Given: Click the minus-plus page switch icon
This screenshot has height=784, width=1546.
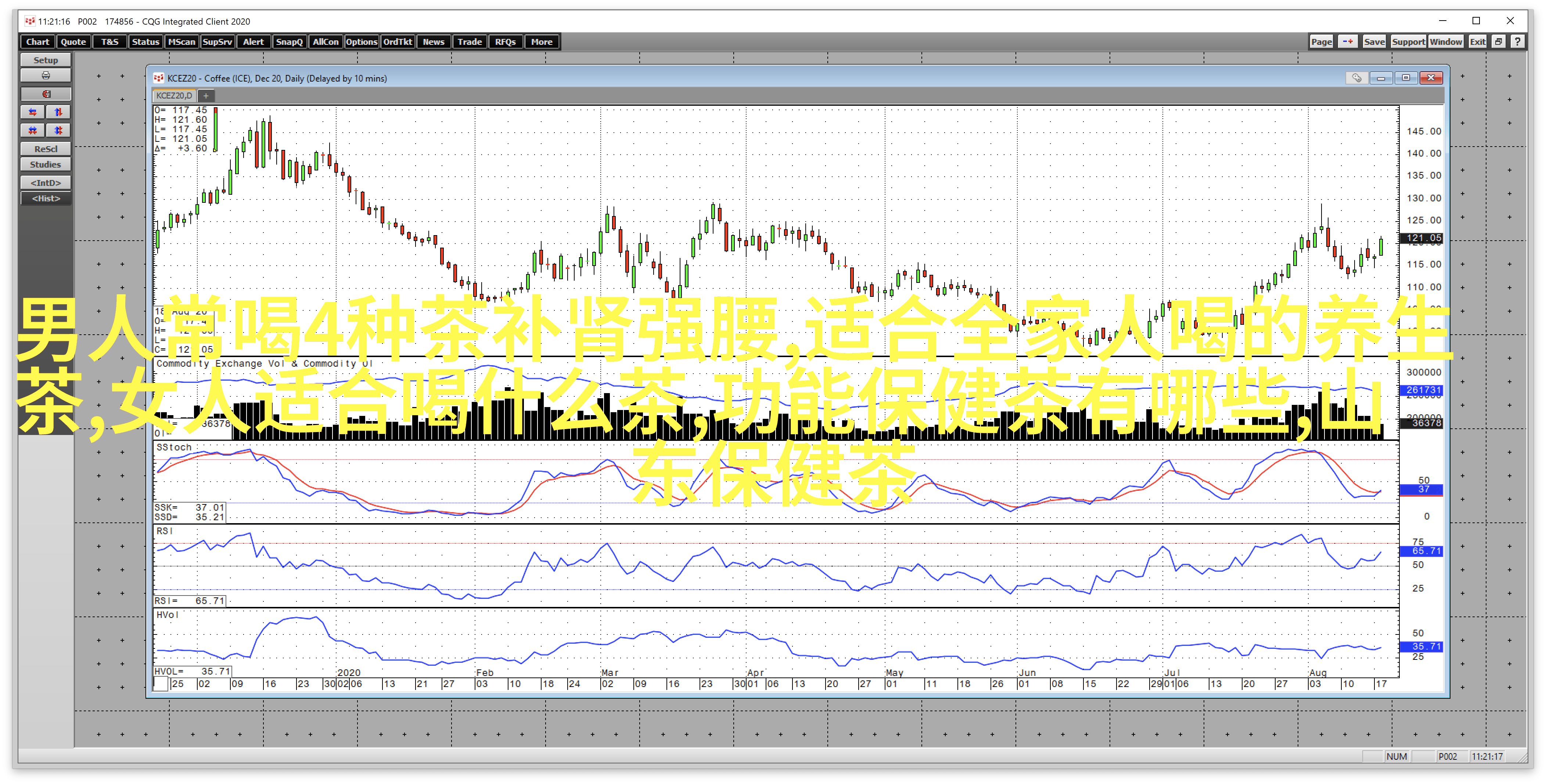Looking at the screenshot, I should tap(1348, 42).
